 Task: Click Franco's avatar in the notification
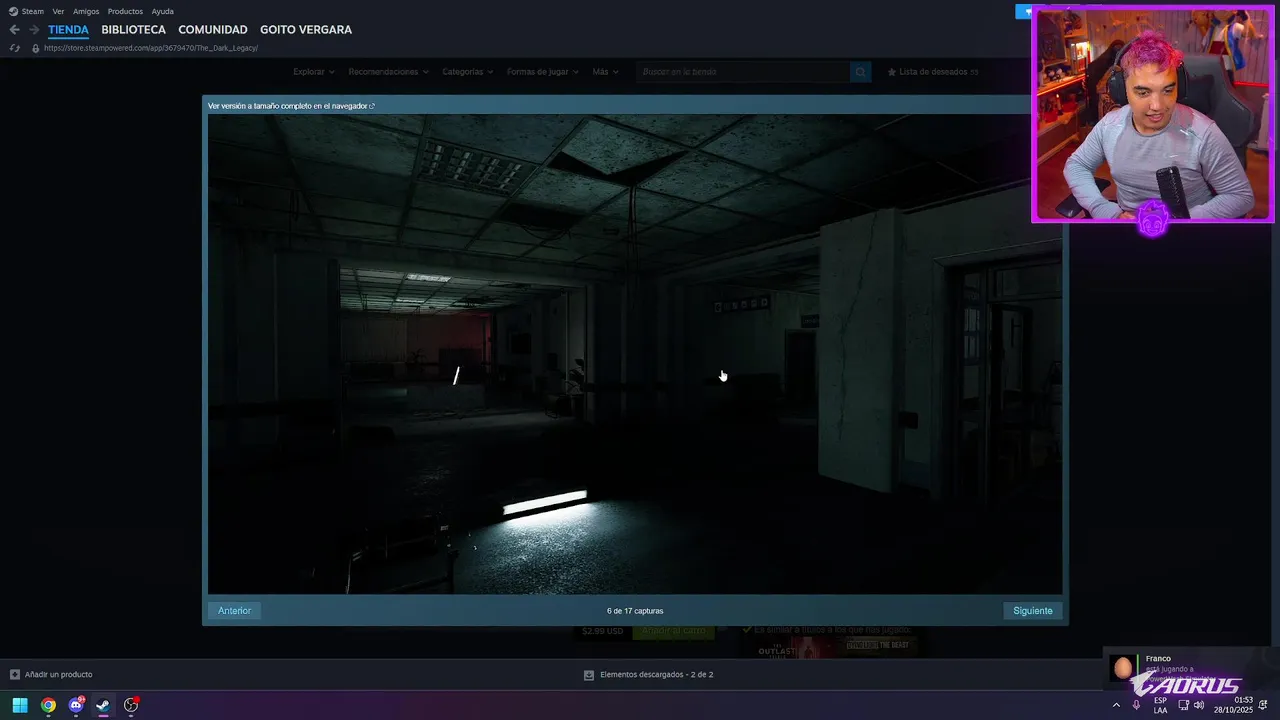(1123, 668)
